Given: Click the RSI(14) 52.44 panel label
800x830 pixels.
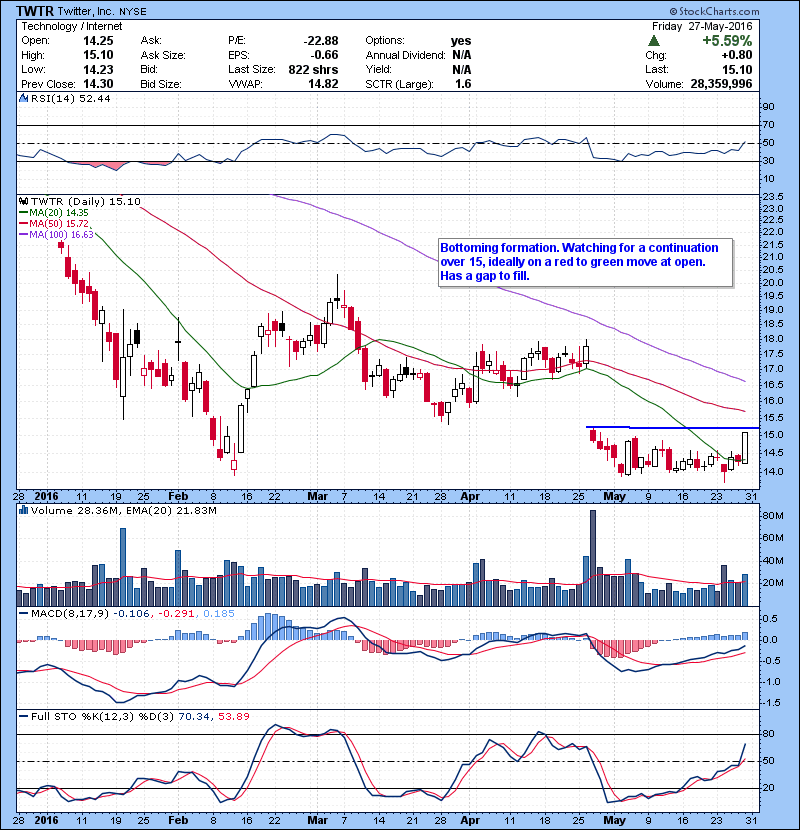Looking at the screenshot, I should tap(70, 98).
